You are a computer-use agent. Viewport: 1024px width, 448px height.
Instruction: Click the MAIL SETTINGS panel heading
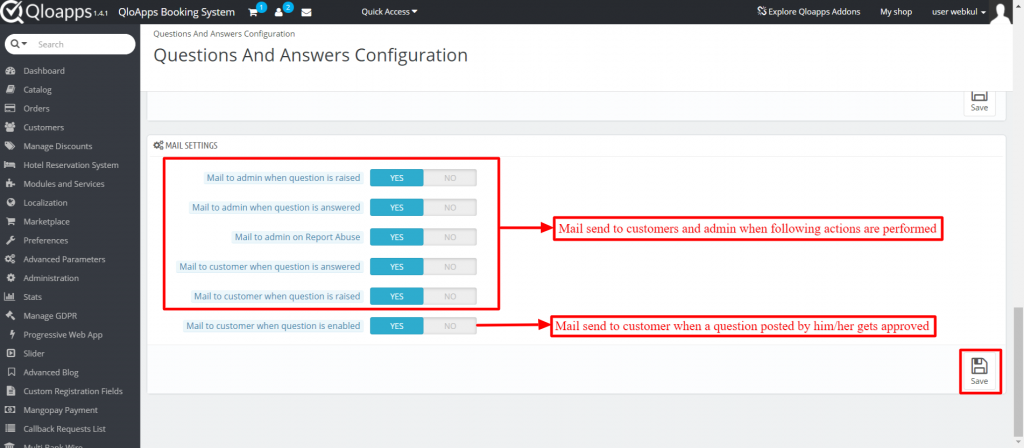185,145
